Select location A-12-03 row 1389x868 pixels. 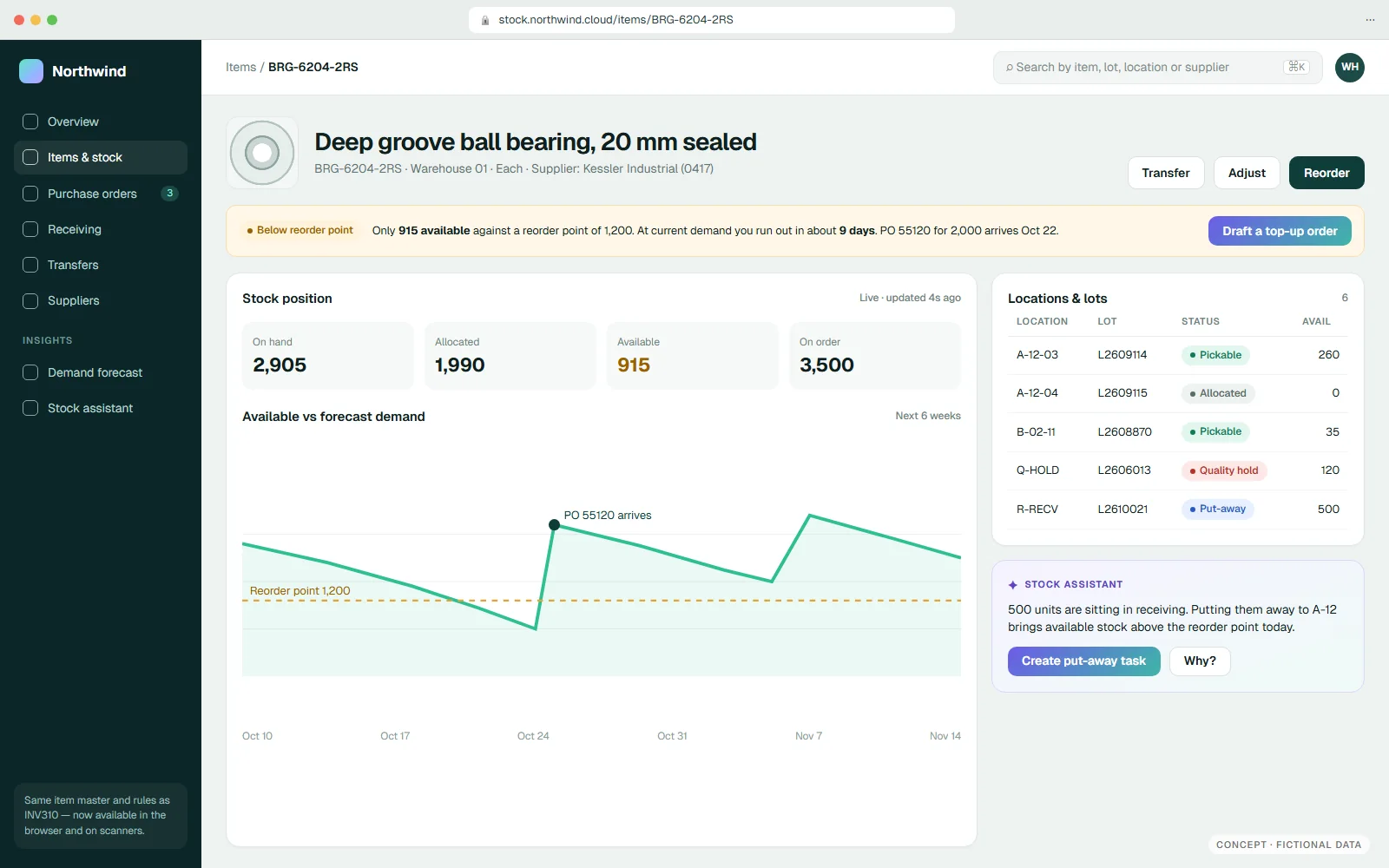(x=1177, y=355)
